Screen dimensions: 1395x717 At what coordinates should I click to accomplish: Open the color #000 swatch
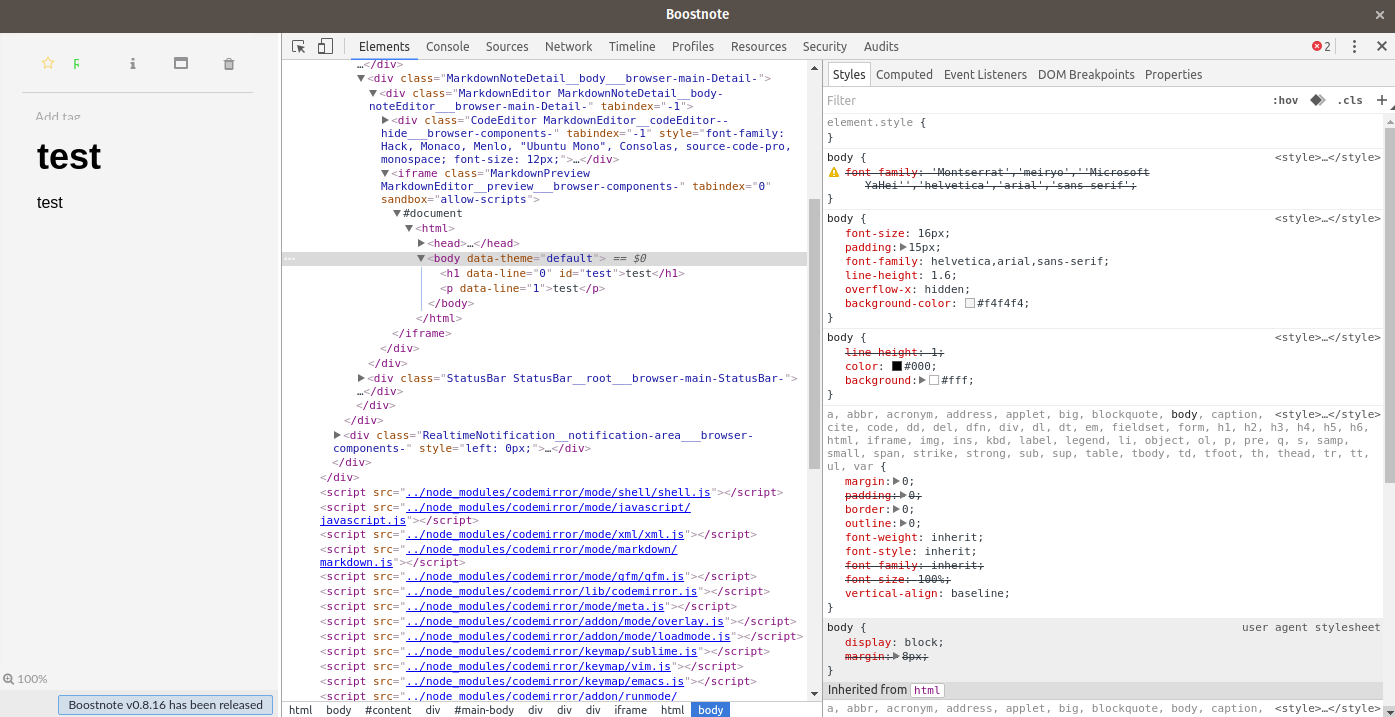coord(897,366)
